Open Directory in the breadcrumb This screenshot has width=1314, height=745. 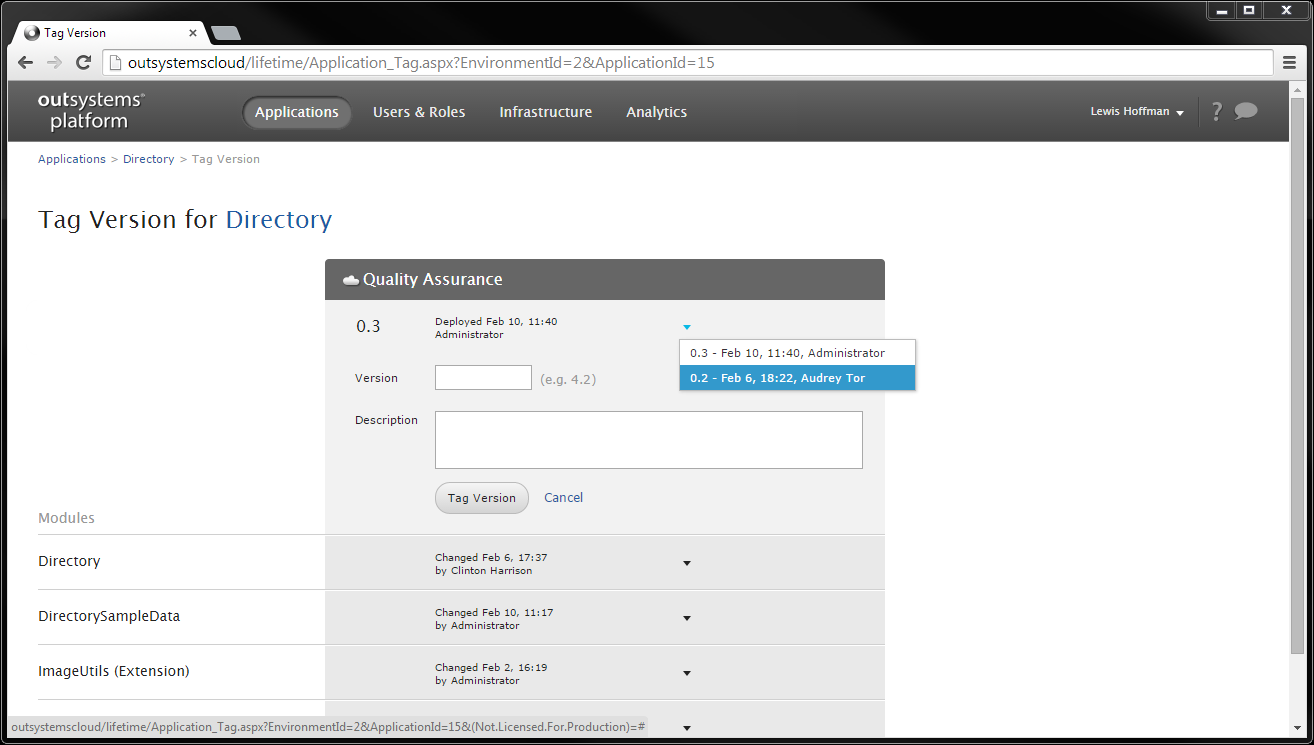click(149, 159)
